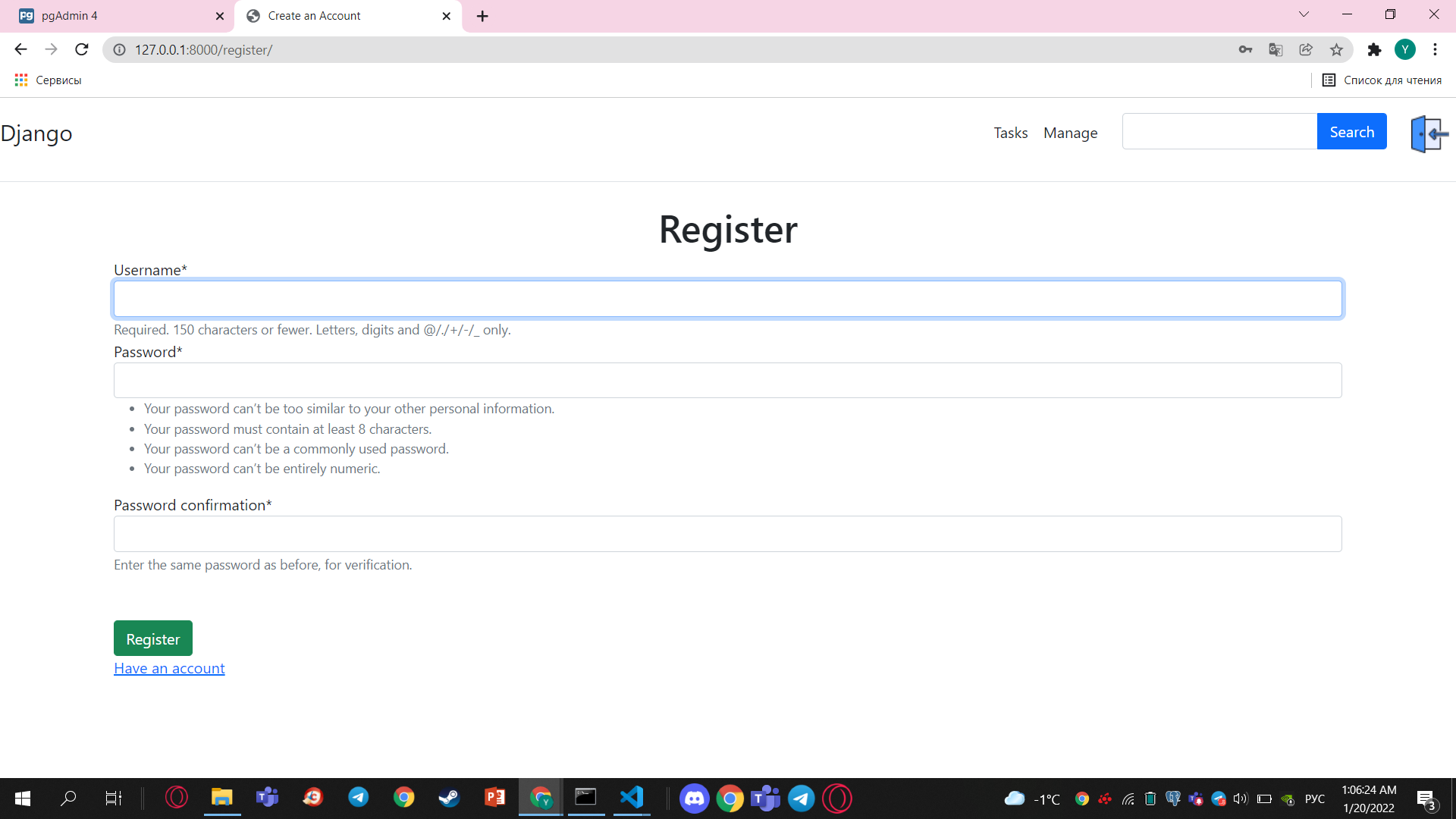
Task: Click the blue Search button
Action: [1351, 131]
